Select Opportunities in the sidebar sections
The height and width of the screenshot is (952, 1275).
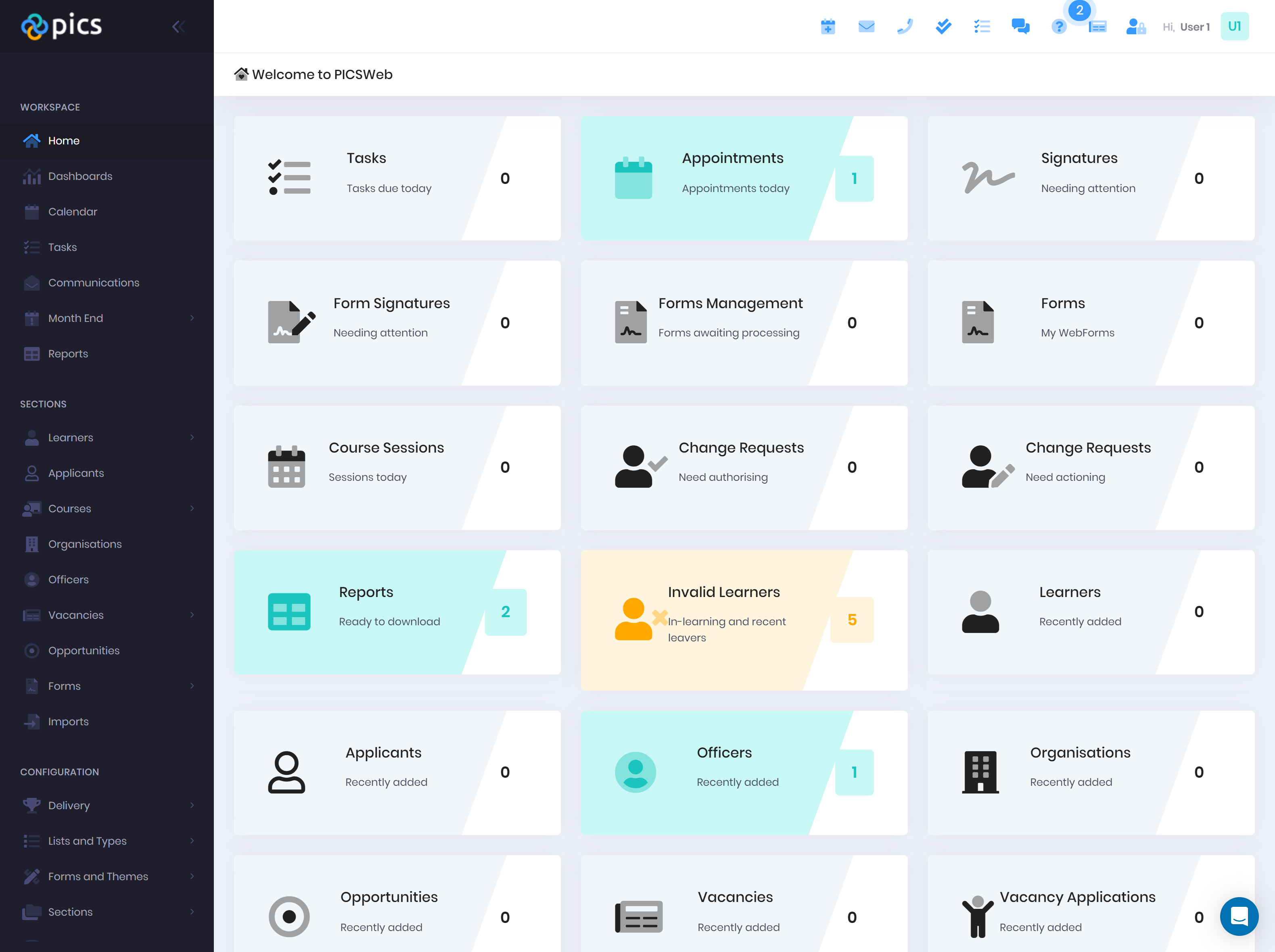pos(84,651)
